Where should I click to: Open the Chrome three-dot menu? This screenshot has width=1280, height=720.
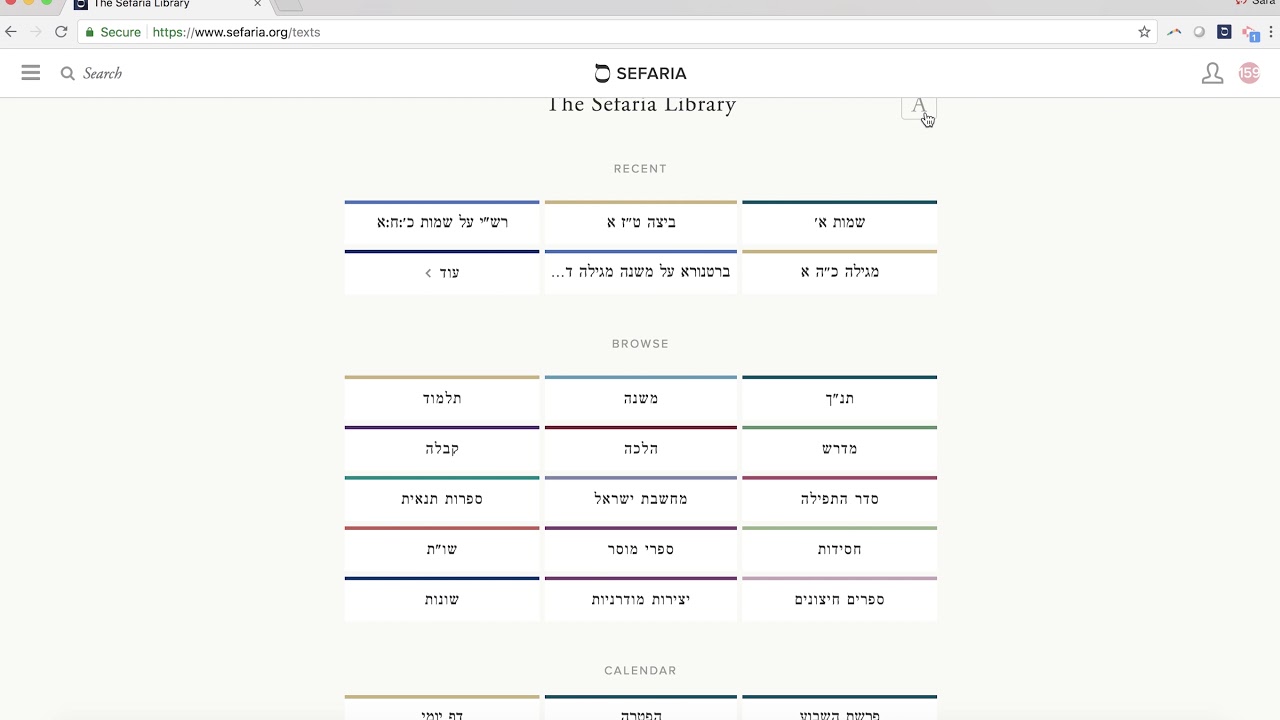point(1272,32)
